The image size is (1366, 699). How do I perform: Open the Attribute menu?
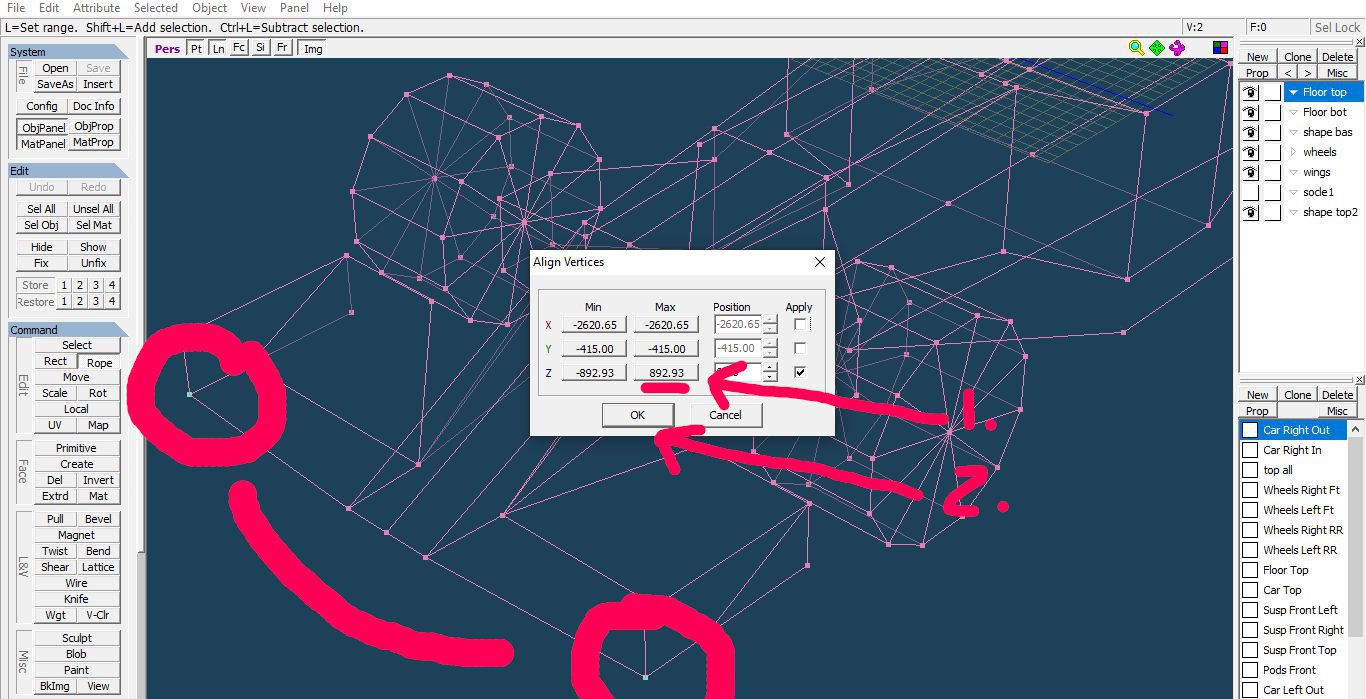[x=96, y=8]
